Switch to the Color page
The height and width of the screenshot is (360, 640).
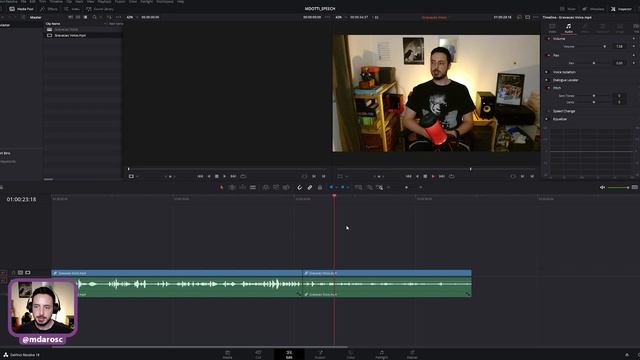[x=351, y=354]
